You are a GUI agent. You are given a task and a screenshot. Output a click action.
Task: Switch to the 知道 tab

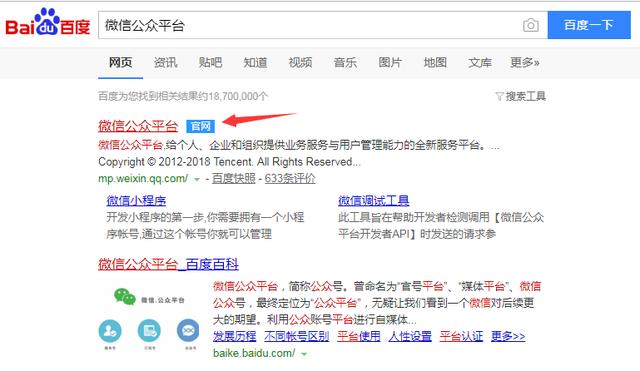coord(255,62)
